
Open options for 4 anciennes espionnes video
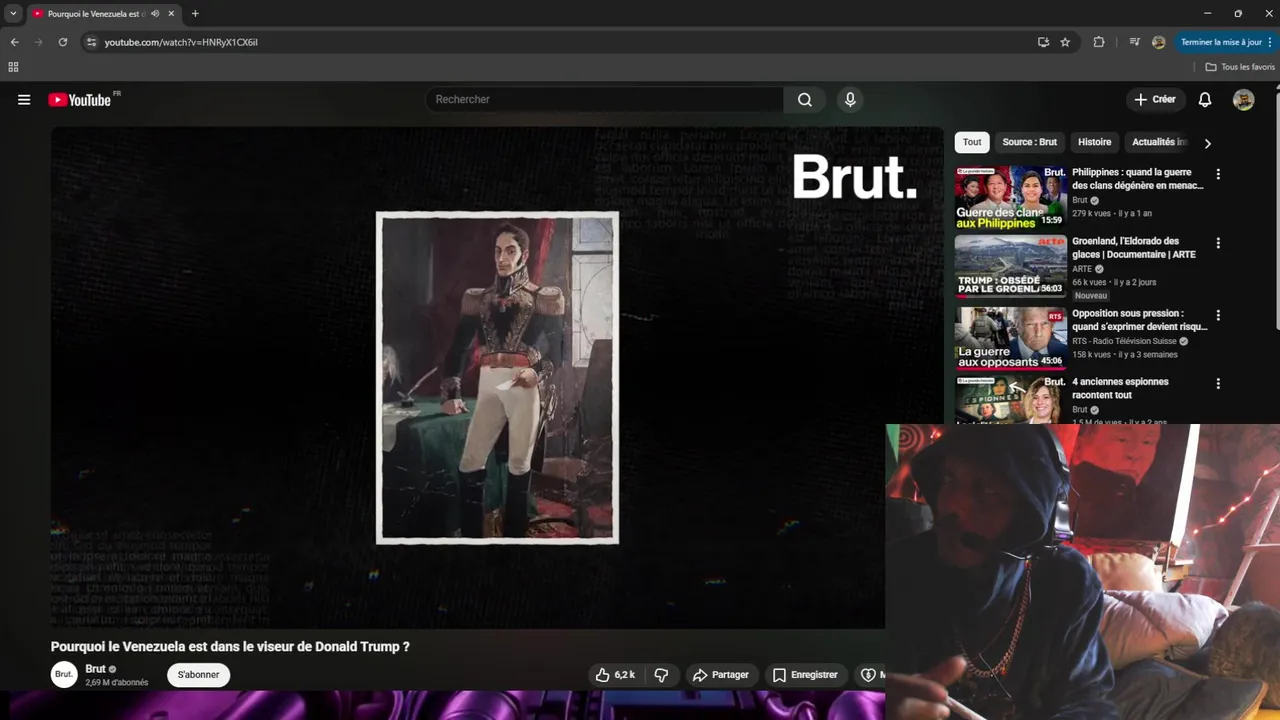[1218, 384]
